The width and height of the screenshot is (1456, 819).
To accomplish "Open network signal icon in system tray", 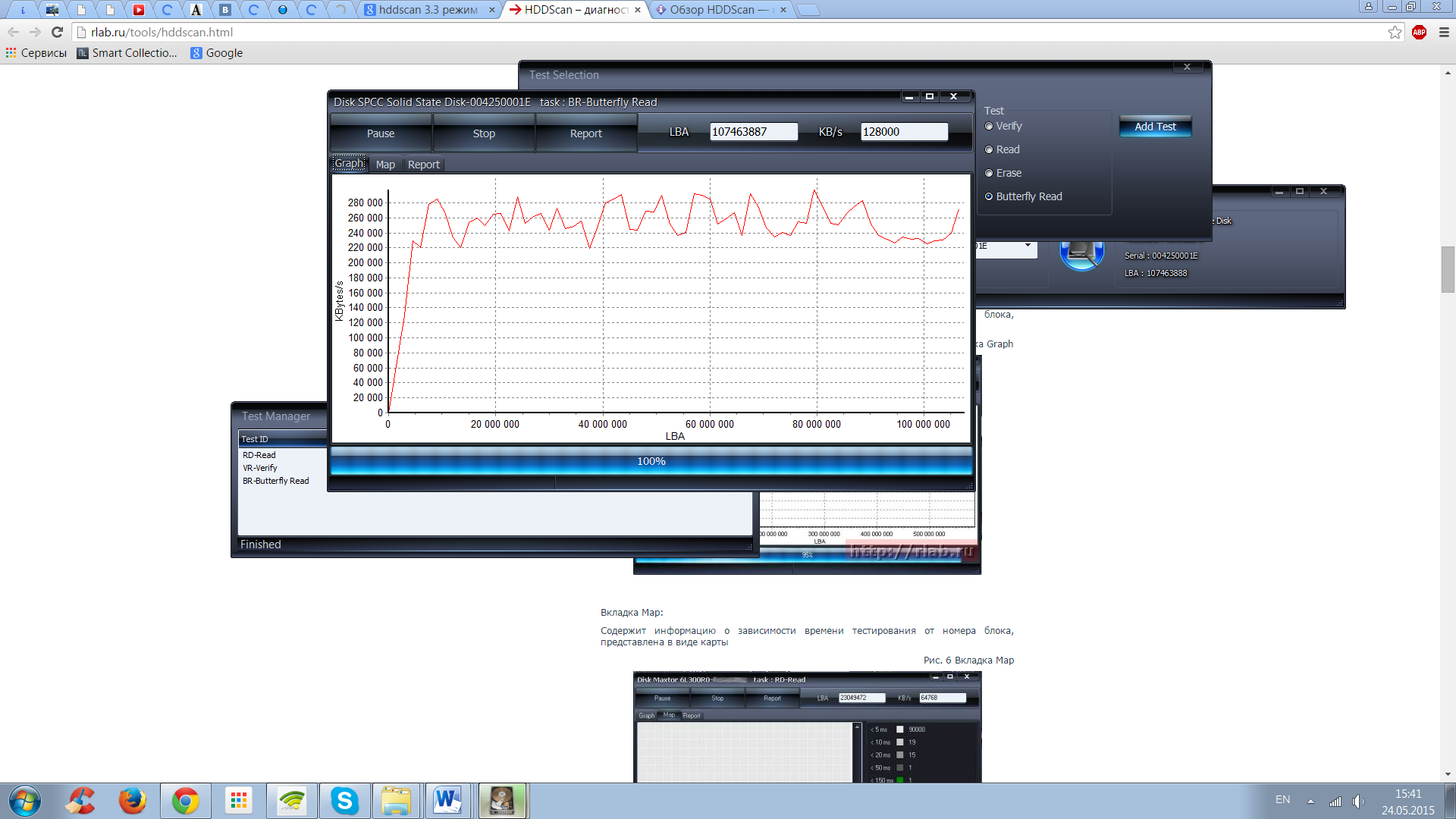I will (1335, 801).
